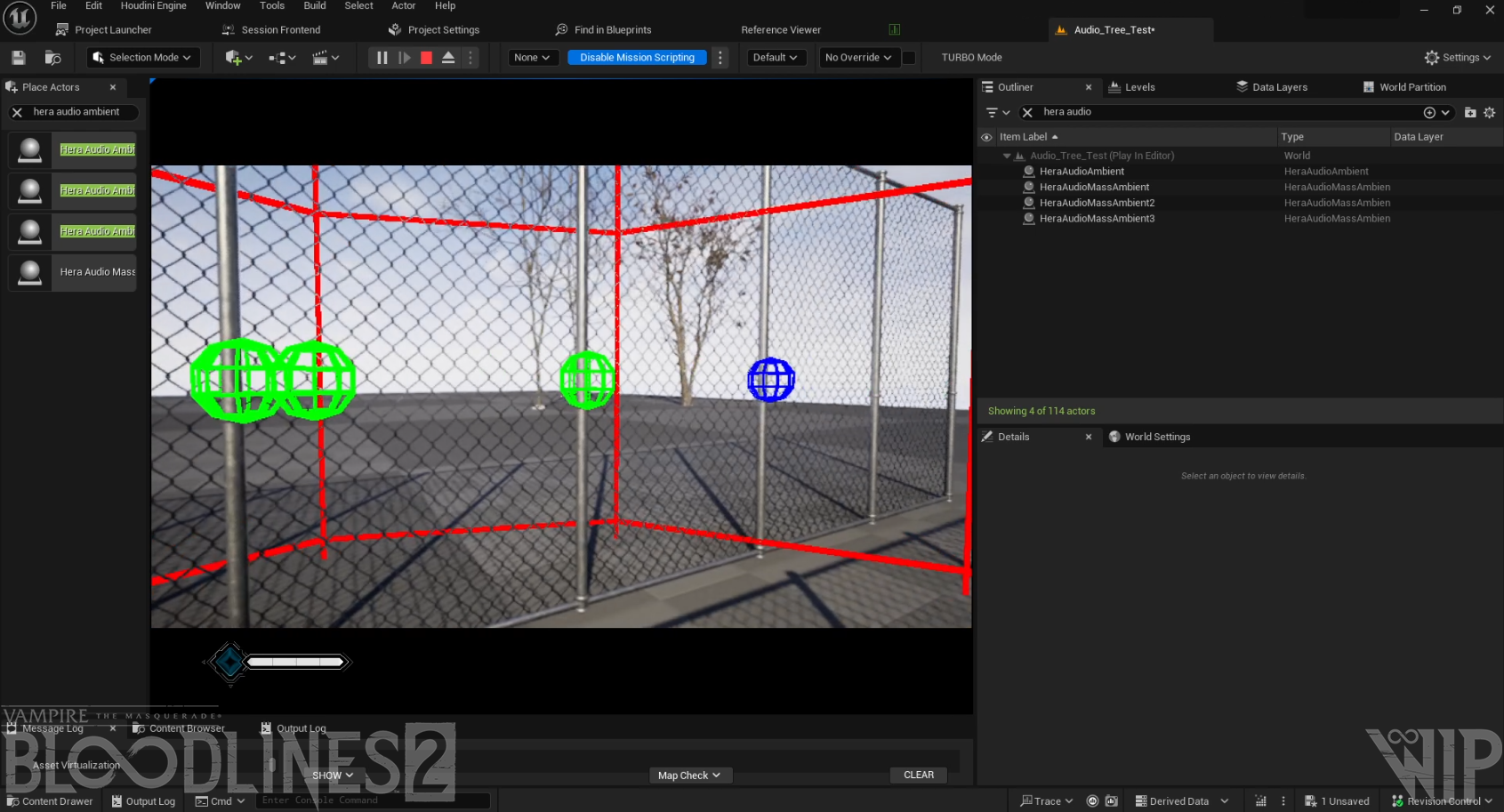Open the Houdini Engine menu
Image resolution: width=1504 pixels, height=812 pixels.
153,6
